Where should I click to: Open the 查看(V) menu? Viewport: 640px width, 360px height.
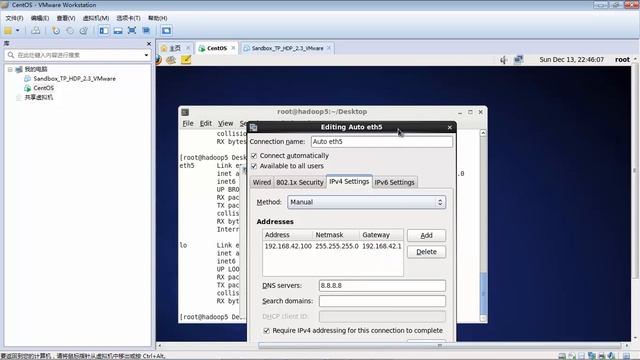pyautogui.click(x=66, y=18)
